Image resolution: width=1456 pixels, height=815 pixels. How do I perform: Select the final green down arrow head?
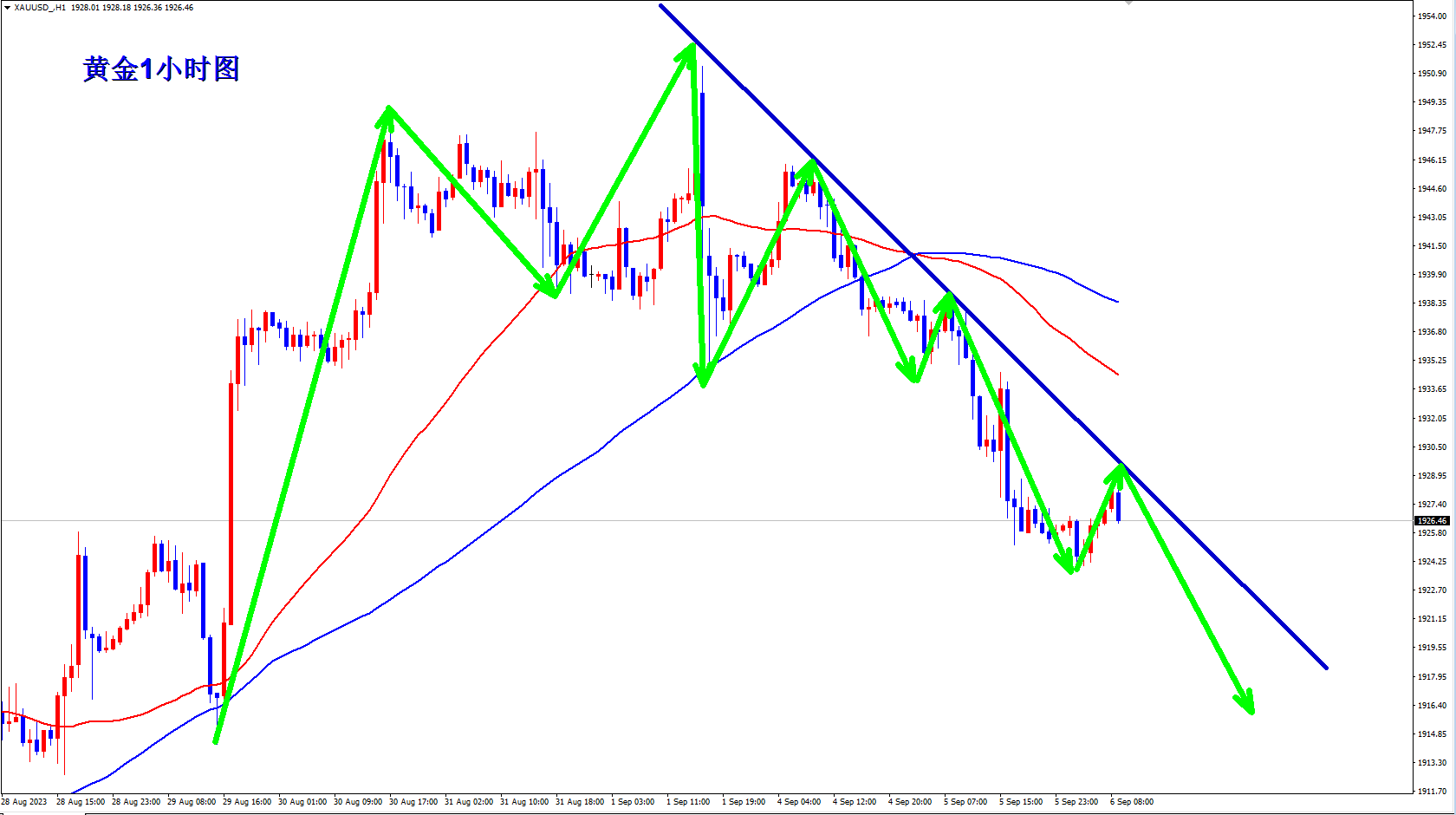[x=1246, y=702]
